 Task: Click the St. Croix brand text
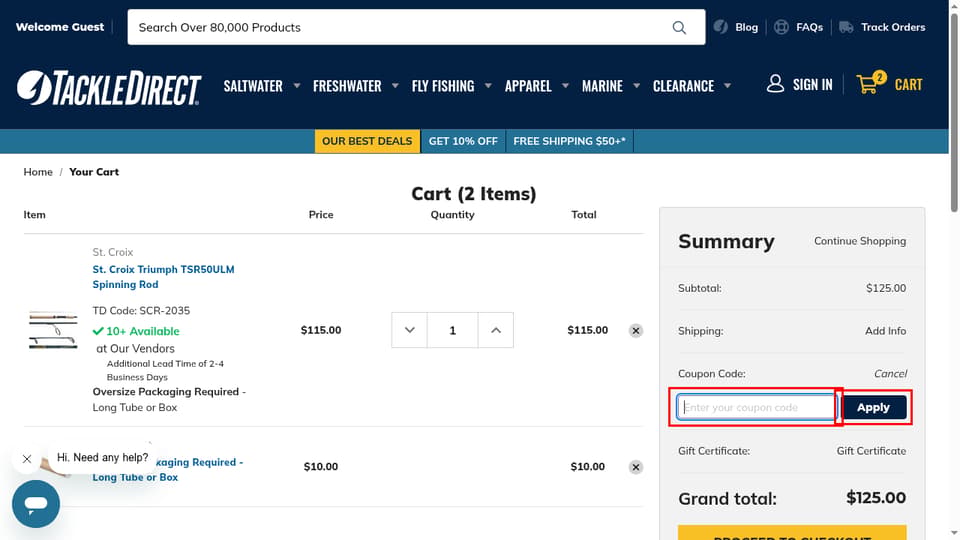pyautogui.click(x=113, y=252)
